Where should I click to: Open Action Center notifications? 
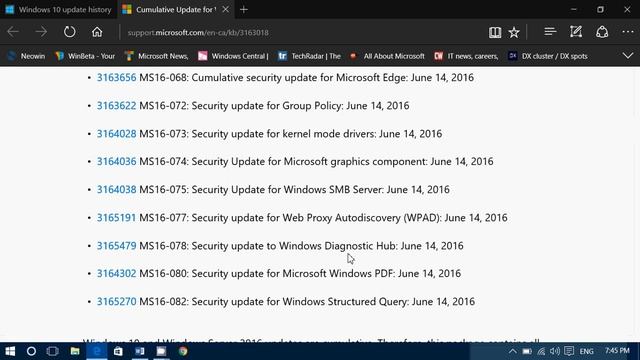click(569, 351)
